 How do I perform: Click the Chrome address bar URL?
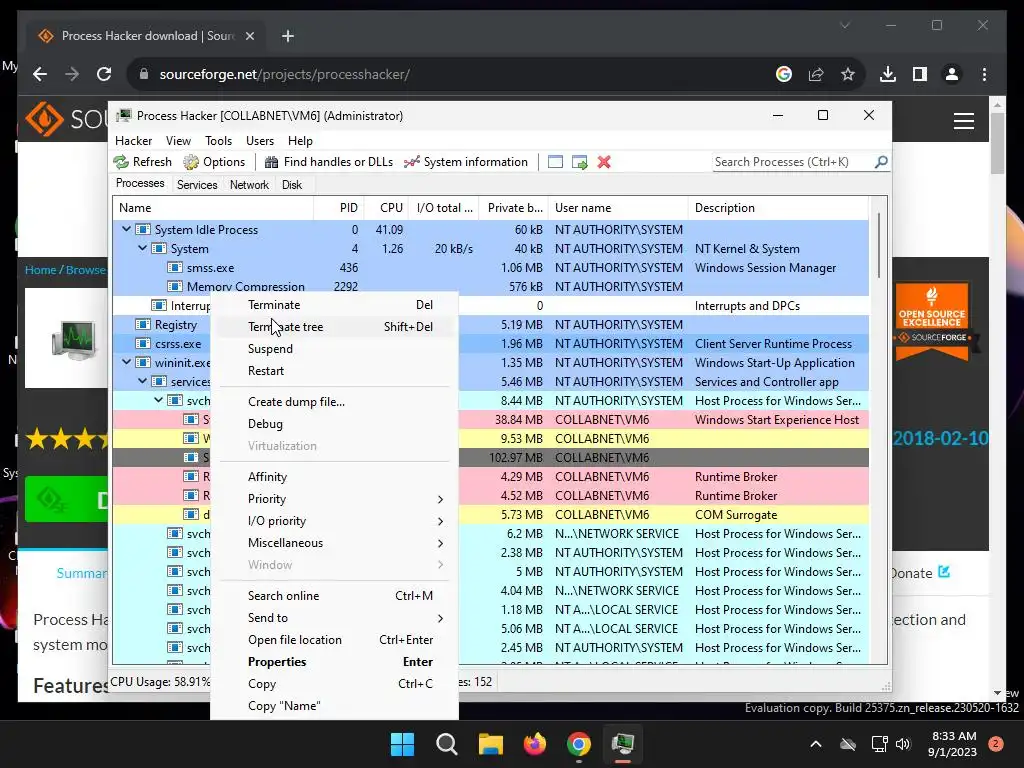[x=285, y=74]
